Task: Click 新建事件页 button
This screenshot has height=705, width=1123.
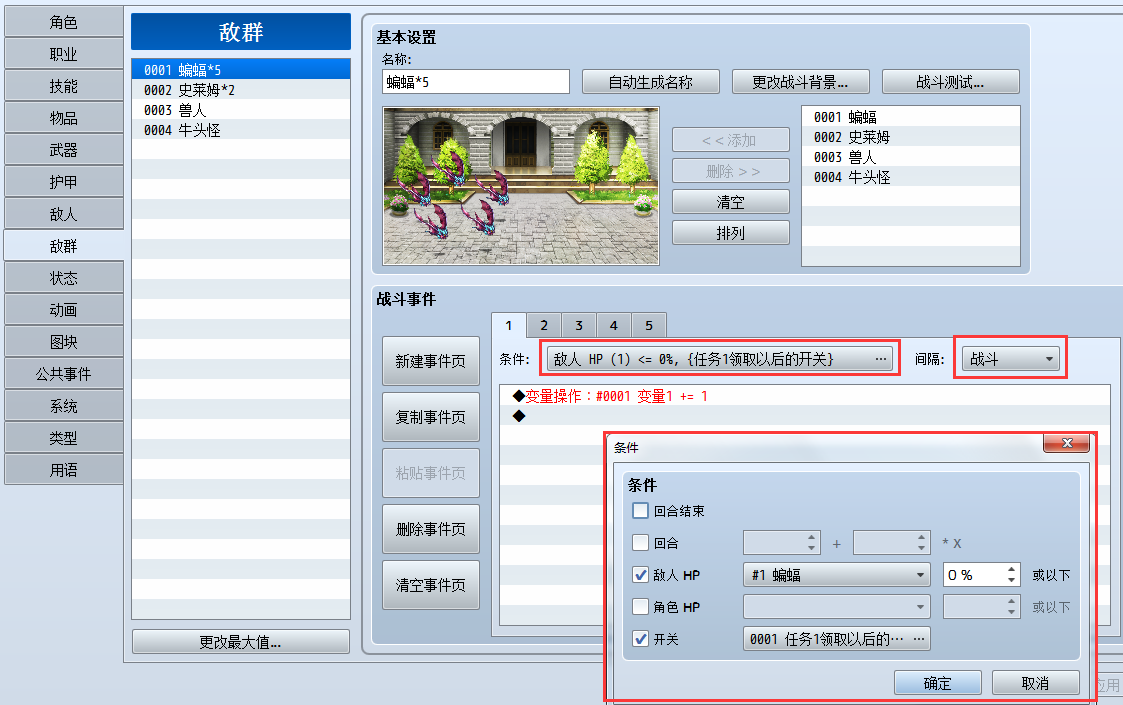Action: [x=430, y=361]
